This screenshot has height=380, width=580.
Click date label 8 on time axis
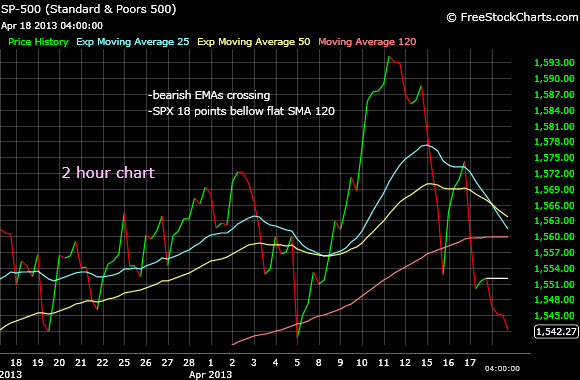pyautogui.click(x=318, y=363)
